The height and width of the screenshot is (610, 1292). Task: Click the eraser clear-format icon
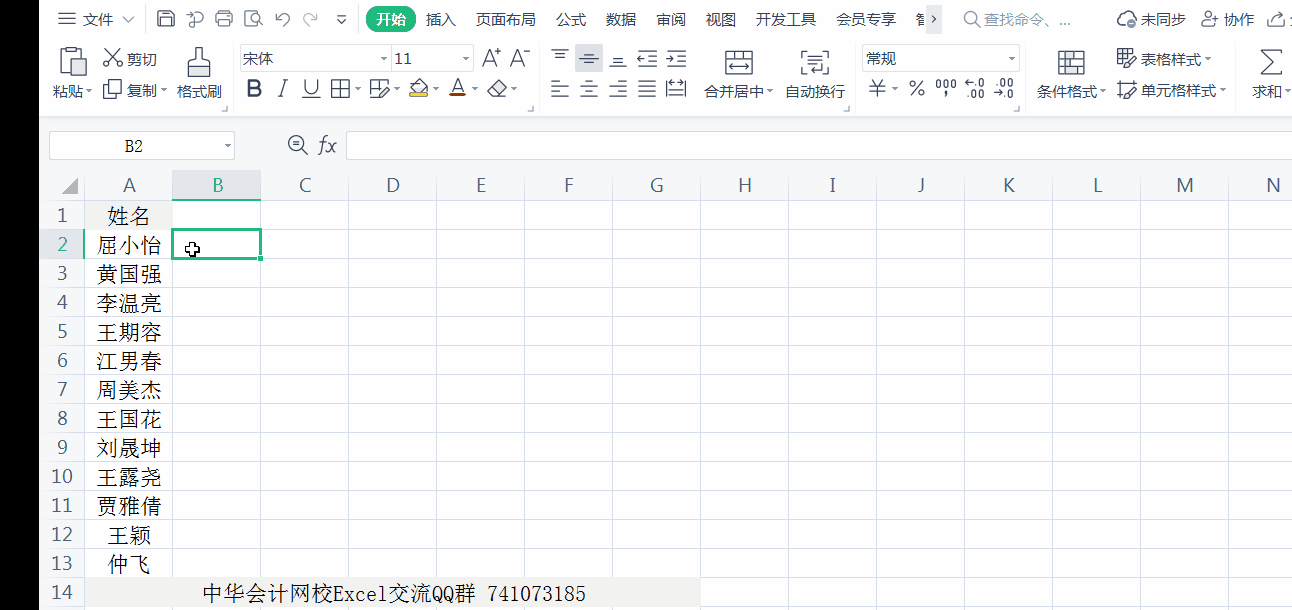pos(498,89)
